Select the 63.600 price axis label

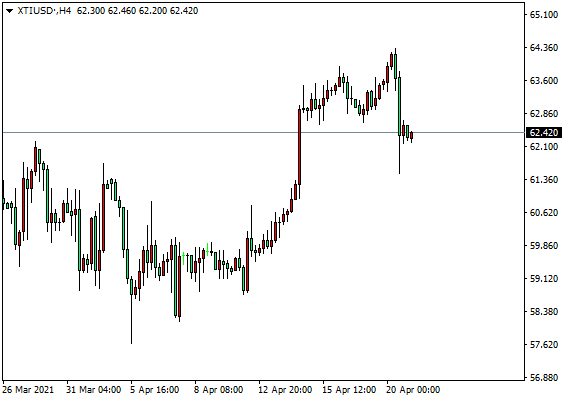(x=544, y=80)
